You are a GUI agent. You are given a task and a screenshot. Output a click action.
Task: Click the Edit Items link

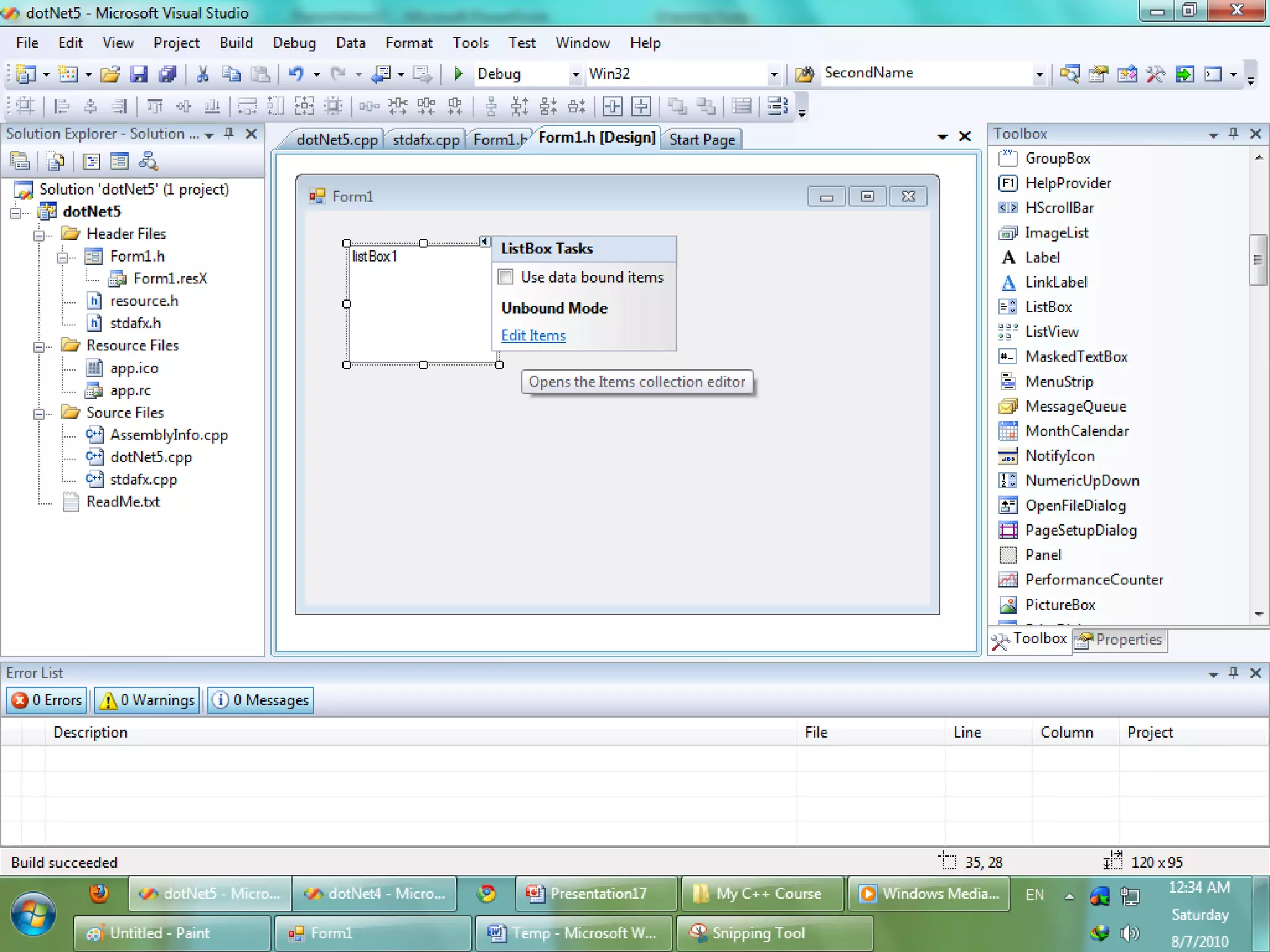tap(533, 335)
